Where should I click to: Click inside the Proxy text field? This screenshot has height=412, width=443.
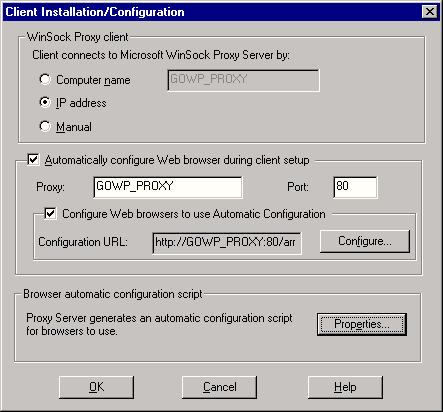point(168,187)
